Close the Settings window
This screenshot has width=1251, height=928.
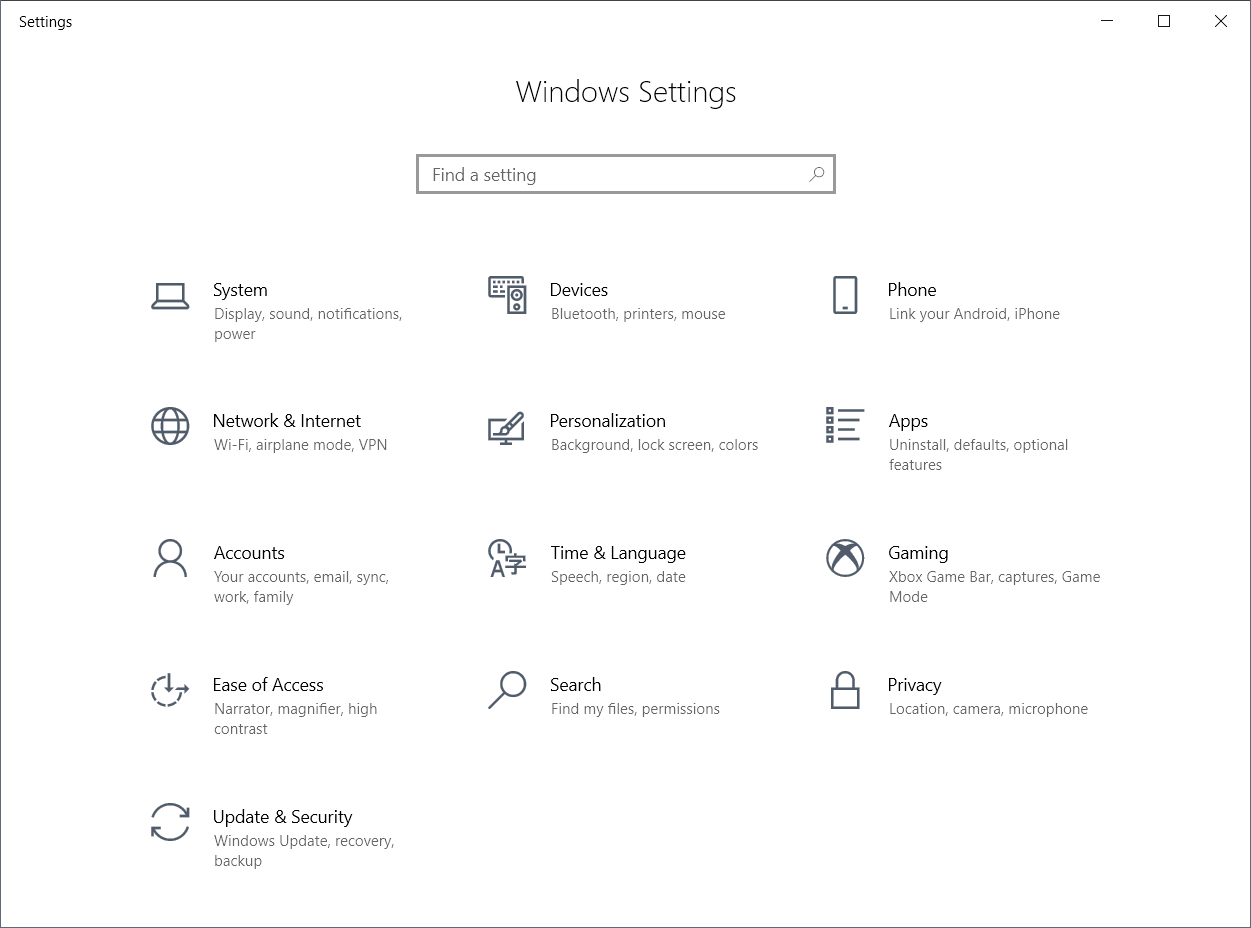(x=1221, y=21)
